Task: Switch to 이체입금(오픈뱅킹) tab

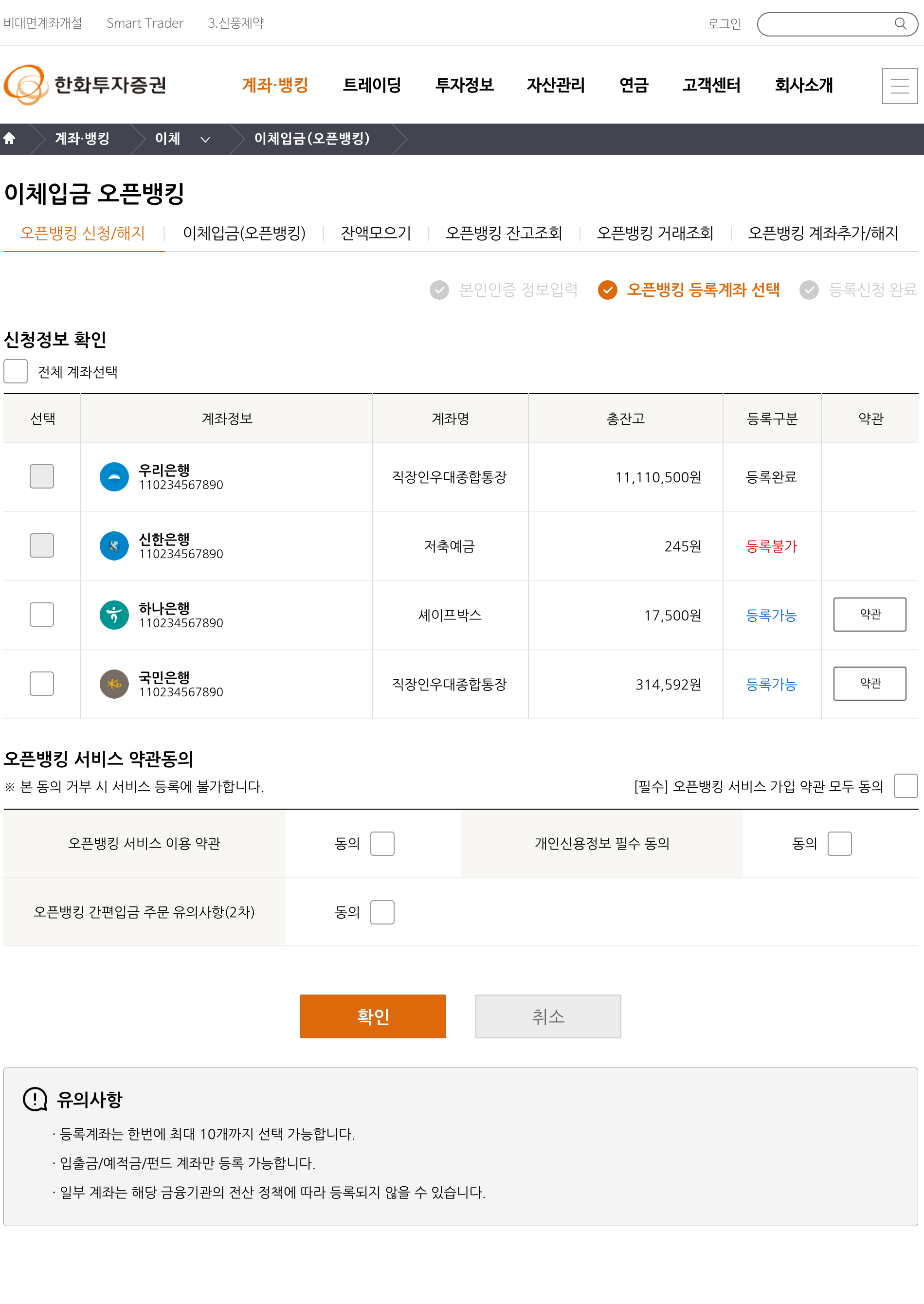Action: [x=244, y=233]
